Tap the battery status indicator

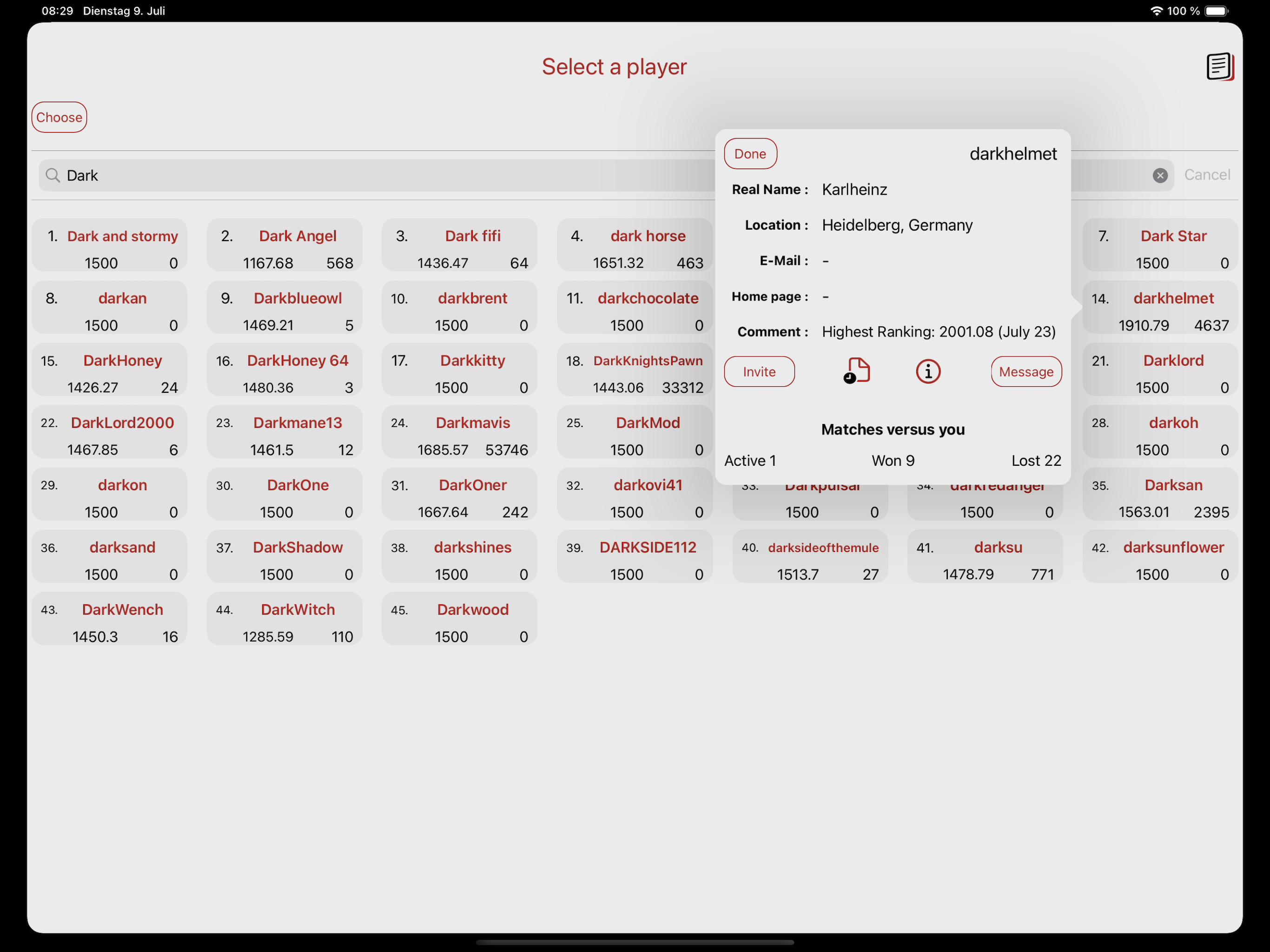pyautogui.click(x=1216, y=11)
